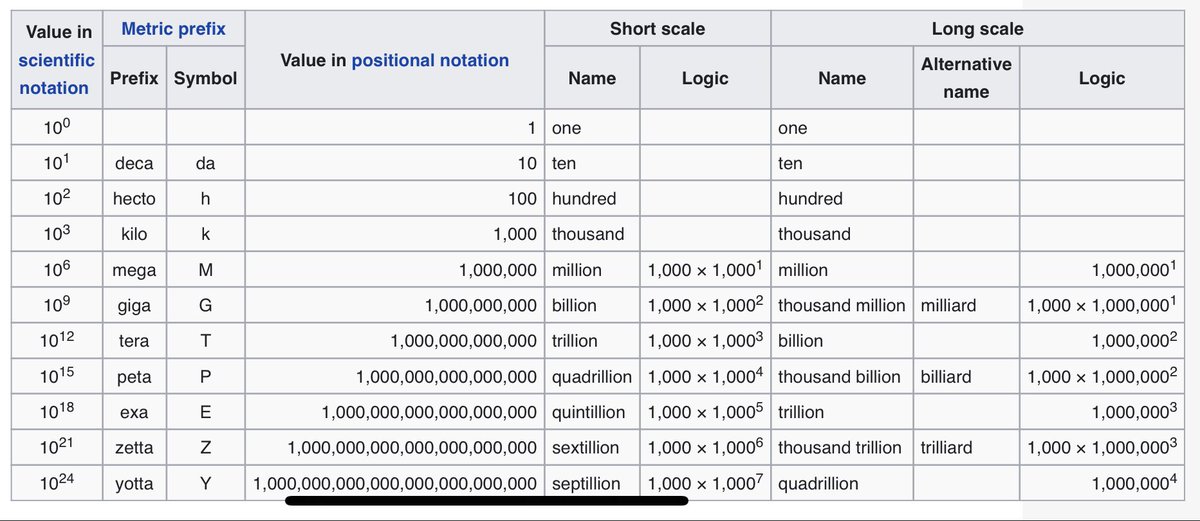1200x521 pixels.
Task: Click the 'yotta' prefix cell
Action: [134, 483]
